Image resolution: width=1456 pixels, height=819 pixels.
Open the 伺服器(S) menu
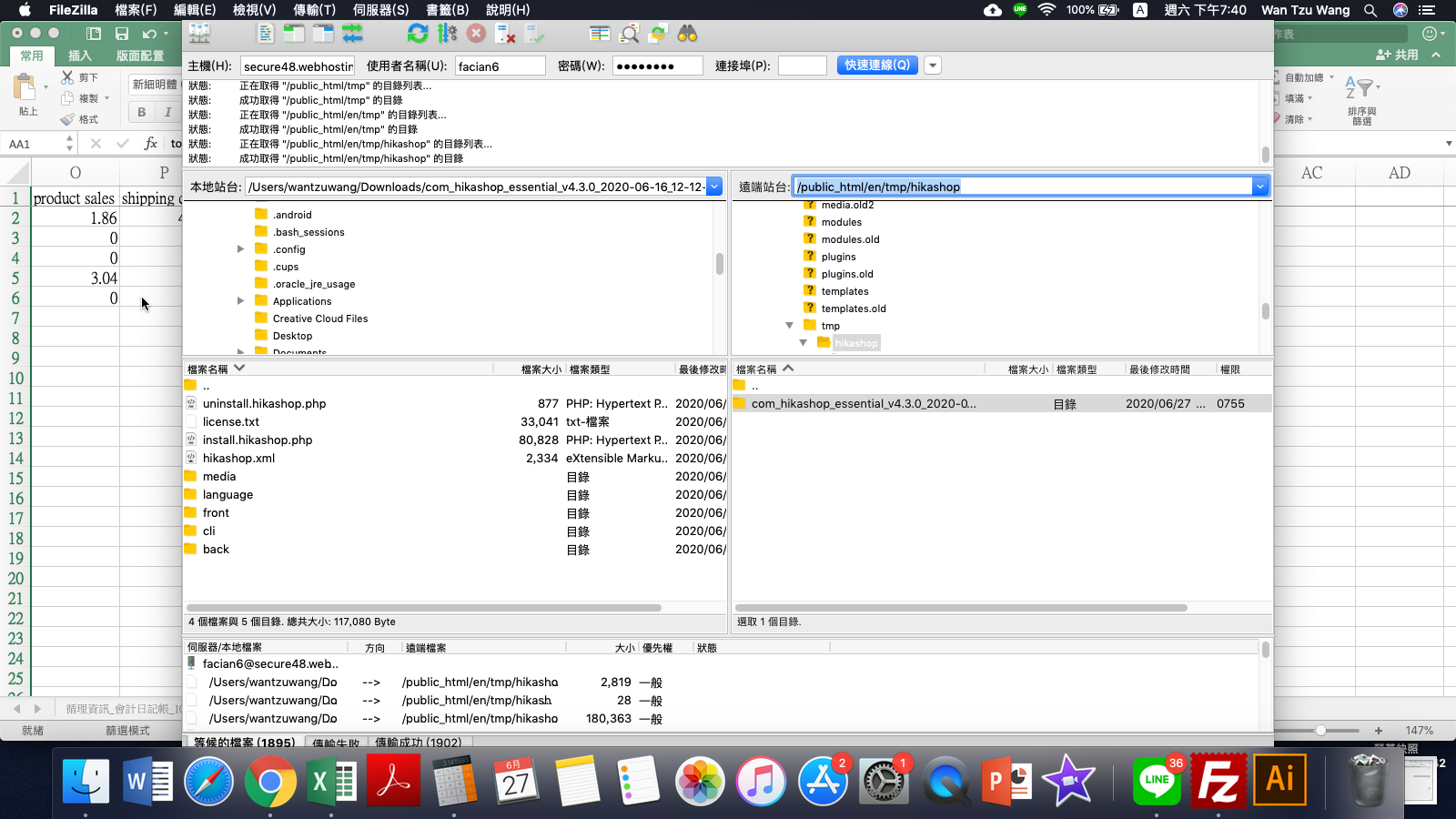(380, 10)
